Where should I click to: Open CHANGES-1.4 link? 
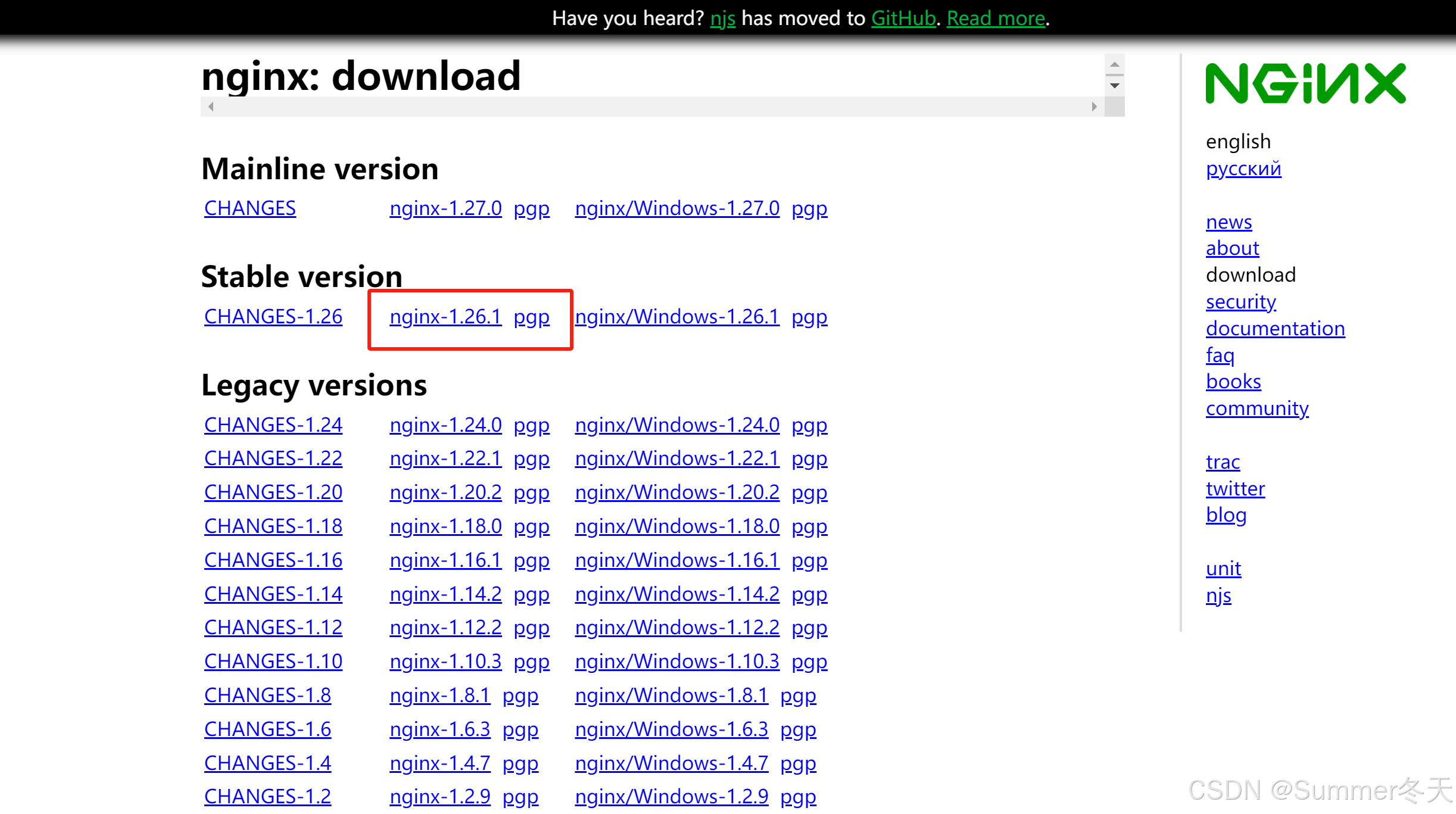click(267, 763)
